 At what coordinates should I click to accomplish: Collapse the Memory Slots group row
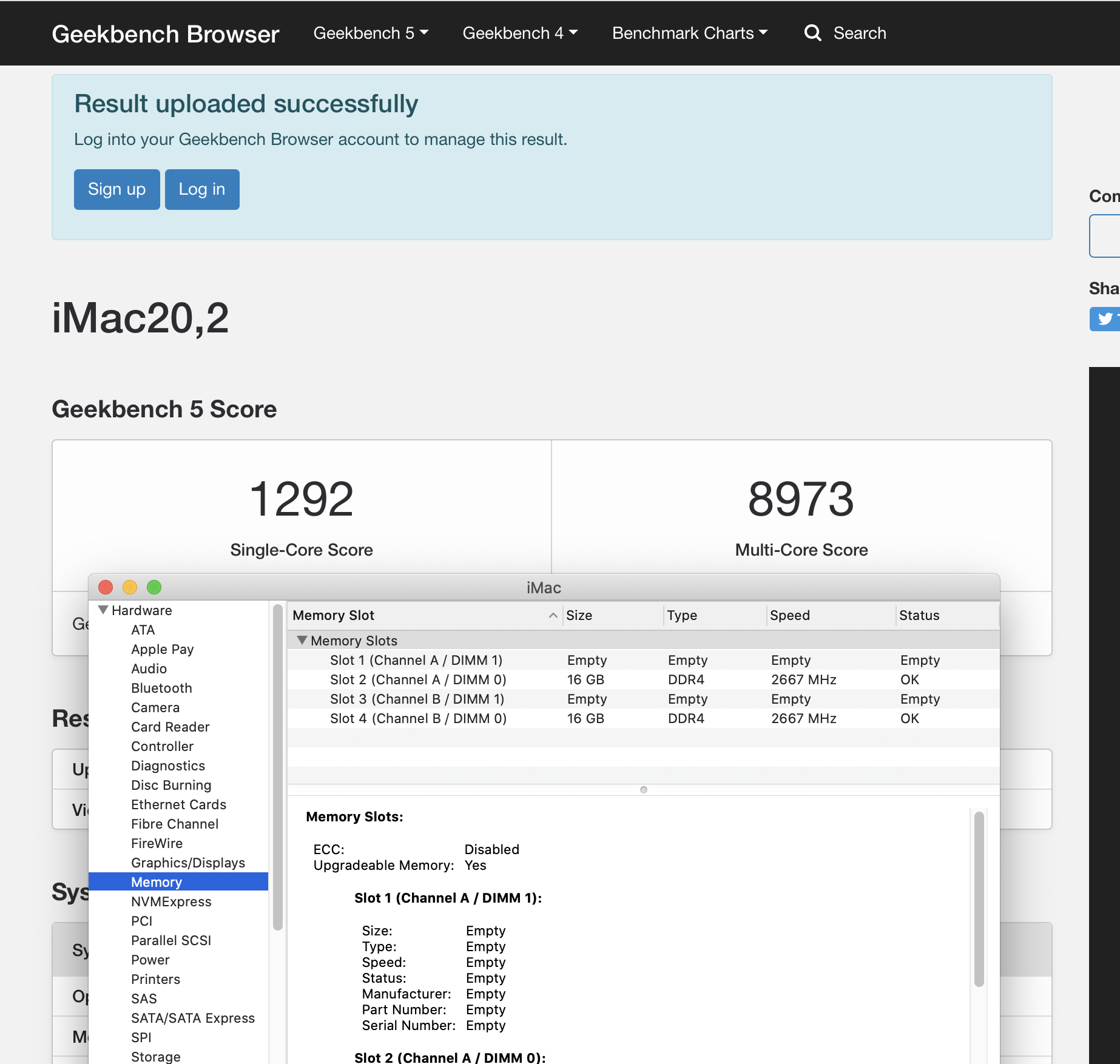coord(302,640)
